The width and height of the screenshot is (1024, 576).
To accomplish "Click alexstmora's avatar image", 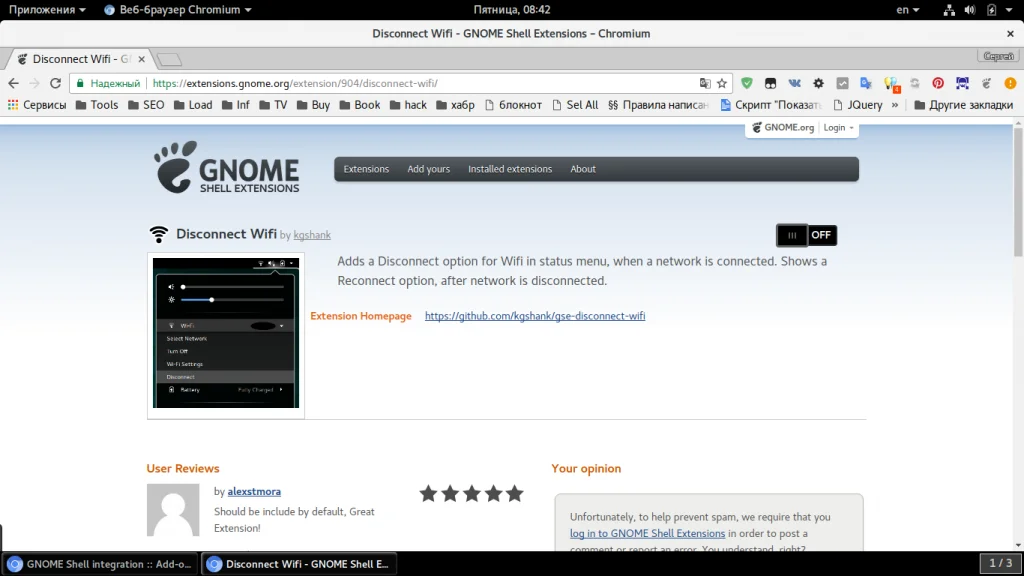I will (173, 510).
